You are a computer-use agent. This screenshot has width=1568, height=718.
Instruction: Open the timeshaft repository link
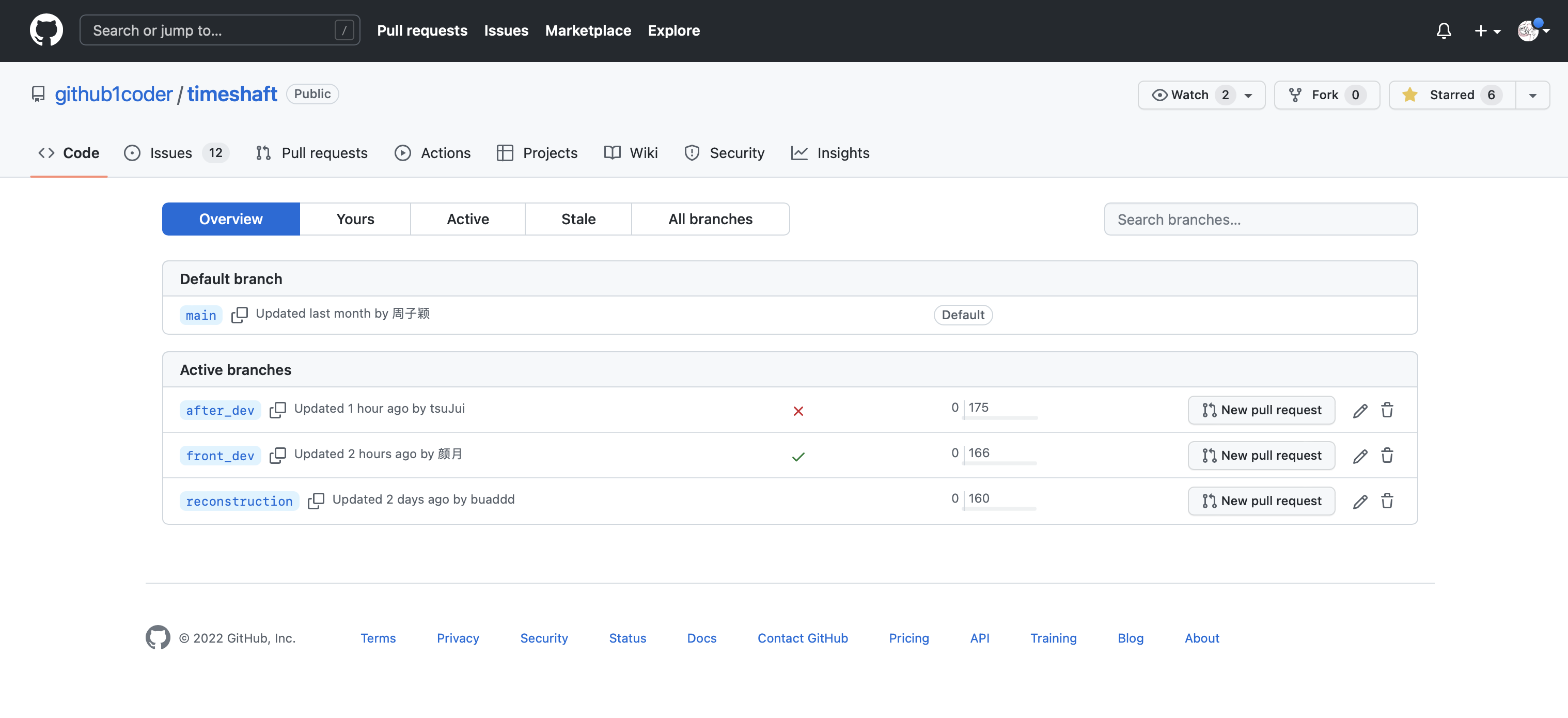pos(232,94)
